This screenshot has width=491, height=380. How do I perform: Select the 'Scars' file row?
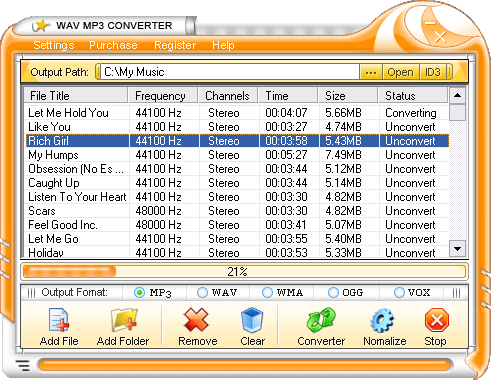(x=237, y=211)
